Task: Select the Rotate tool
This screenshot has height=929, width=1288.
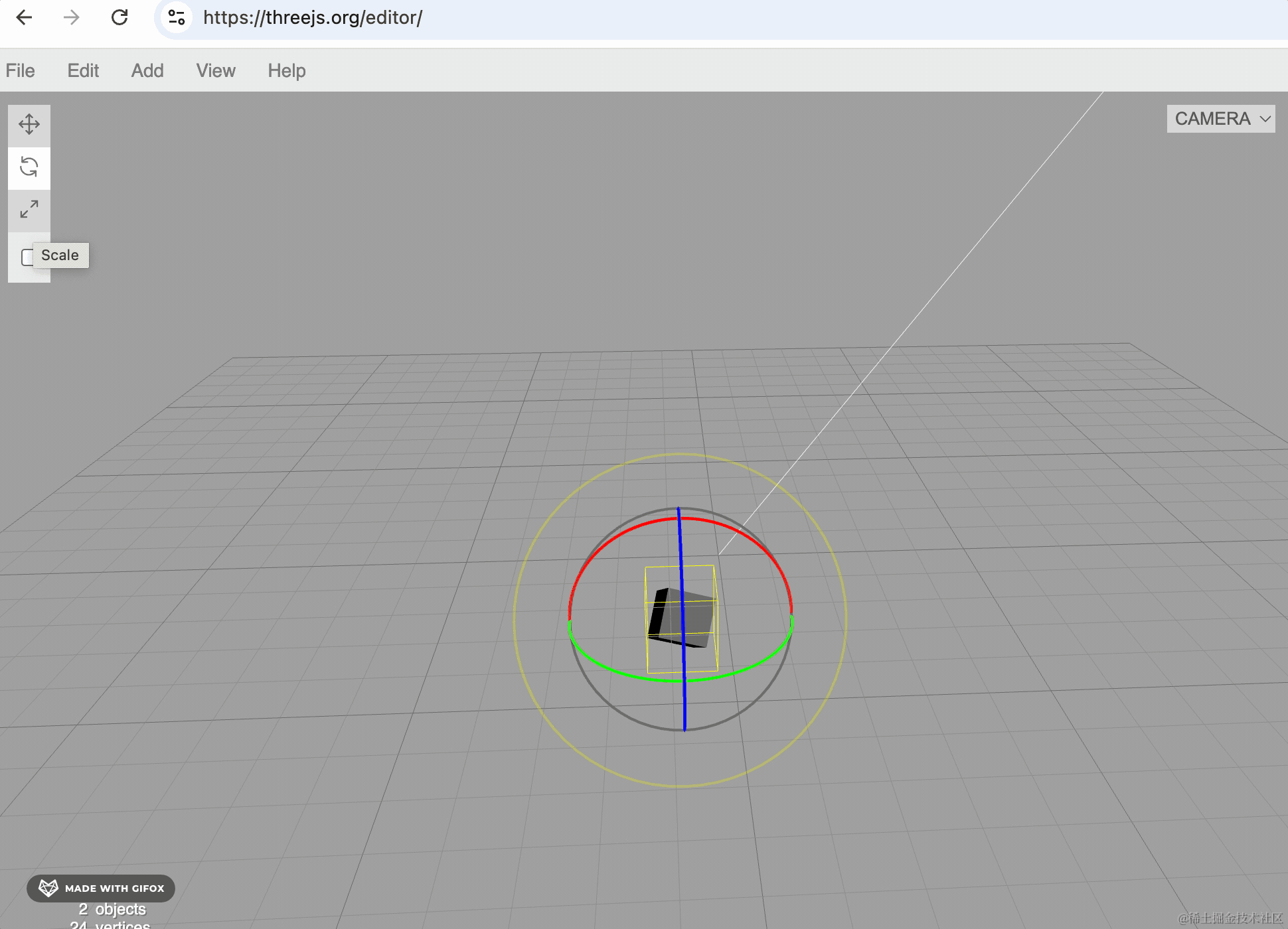Action: pyautogui.click(x=29, y=167)
